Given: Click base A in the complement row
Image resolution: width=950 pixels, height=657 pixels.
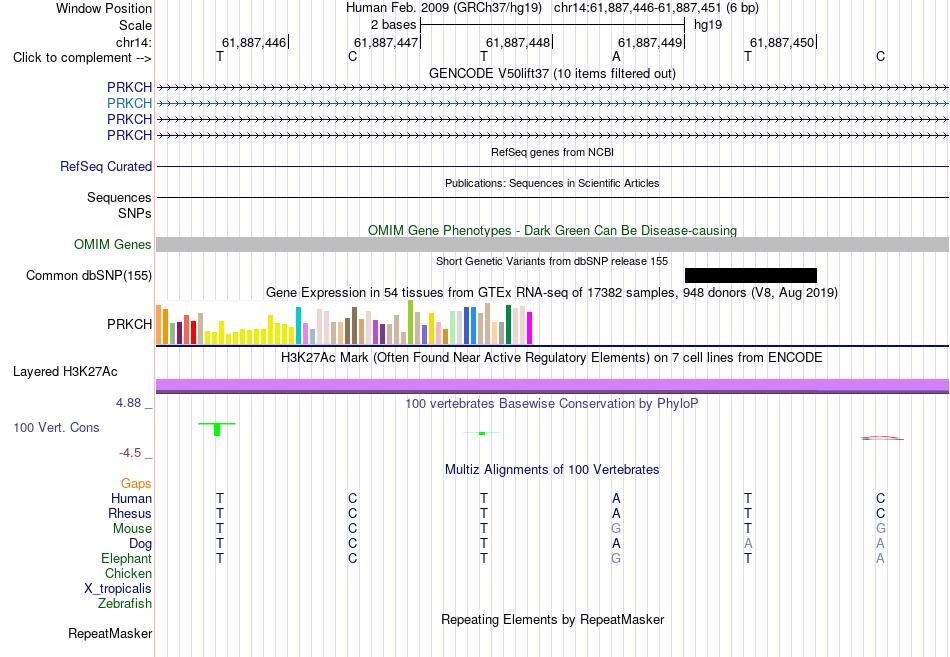Looking at the screenshot, I should coord(616,56).
